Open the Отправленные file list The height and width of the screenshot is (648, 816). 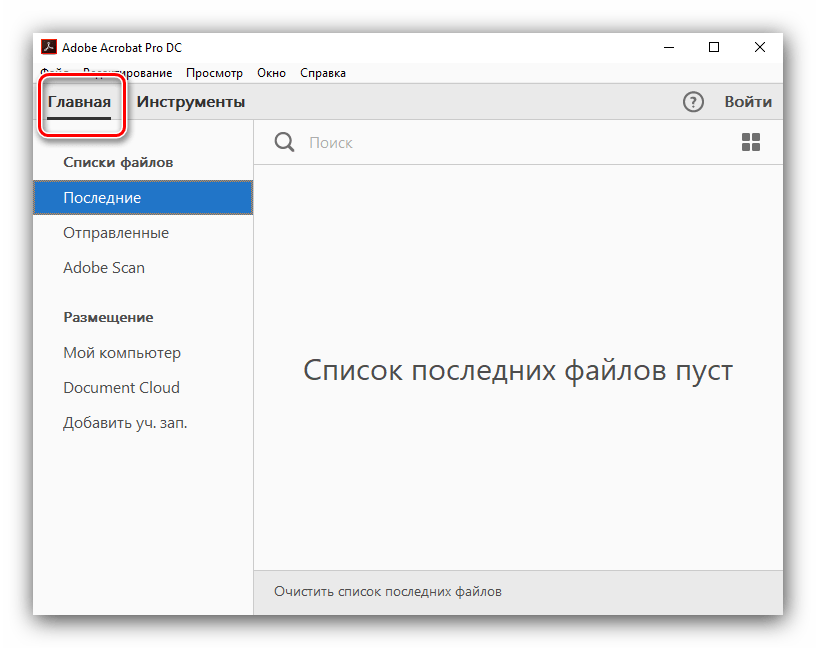(x=116, y=233)
